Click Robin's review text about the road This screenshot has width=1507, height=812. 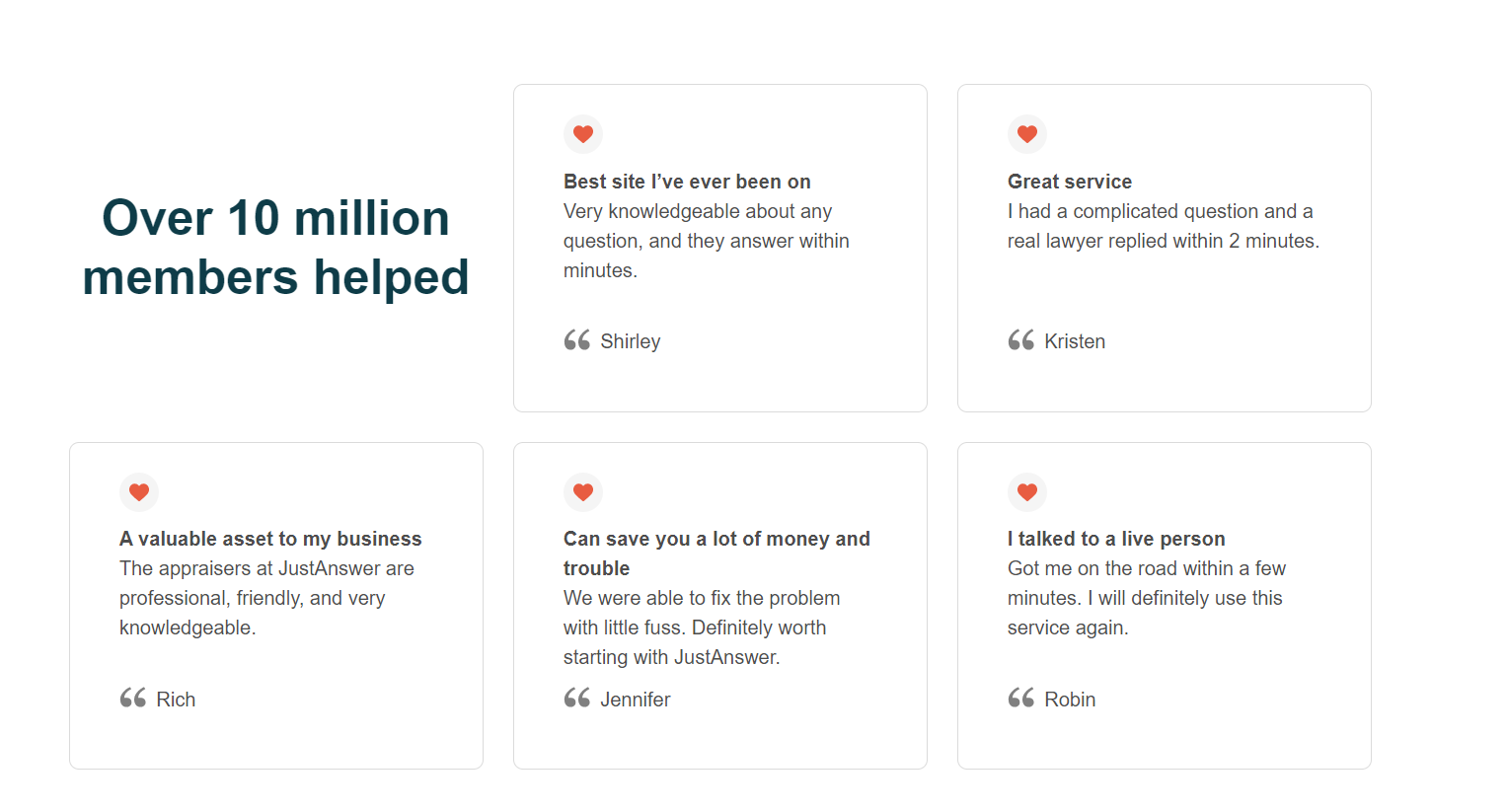tap(1147, 598)
